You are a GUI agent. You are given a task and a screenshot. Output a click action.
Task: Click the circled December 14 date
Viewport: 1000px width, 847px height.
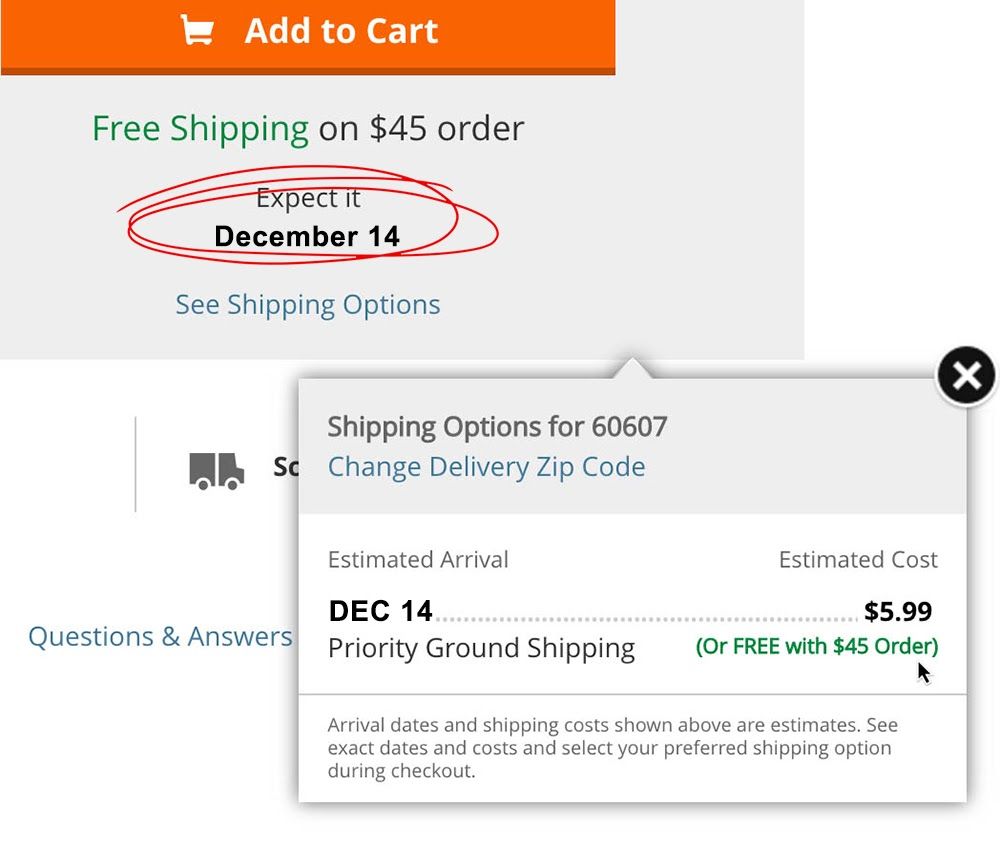(x=307, y=237)
